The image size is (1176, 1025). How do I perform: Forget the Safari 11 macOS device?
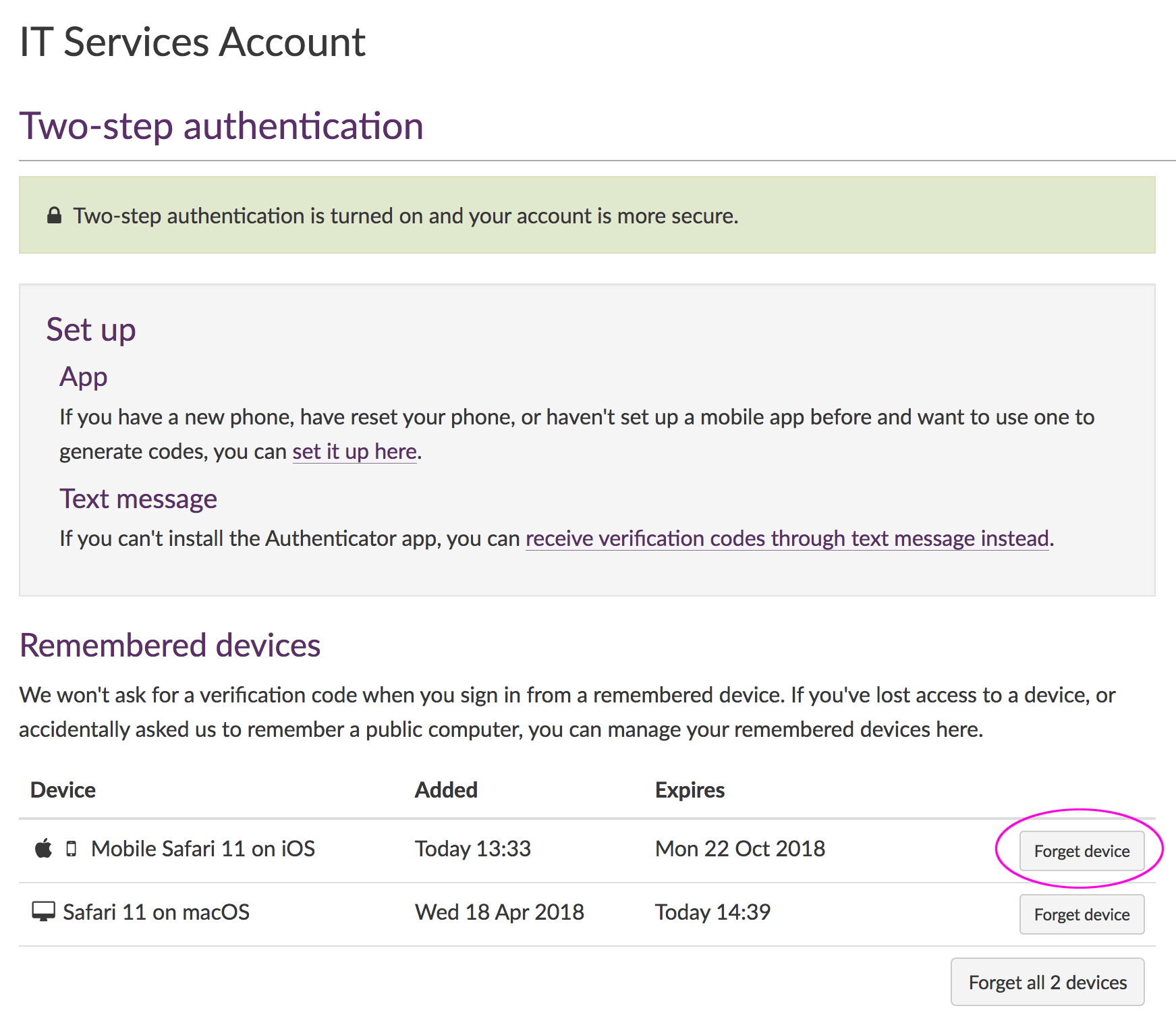click(x=1081, y=914)
